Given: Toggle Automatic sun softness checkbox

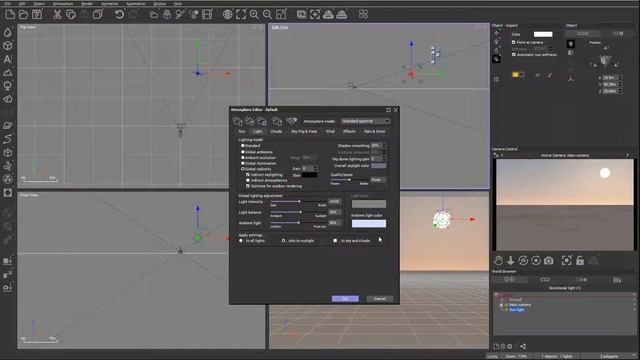Looking at the screenshot, I should [513, 54].
